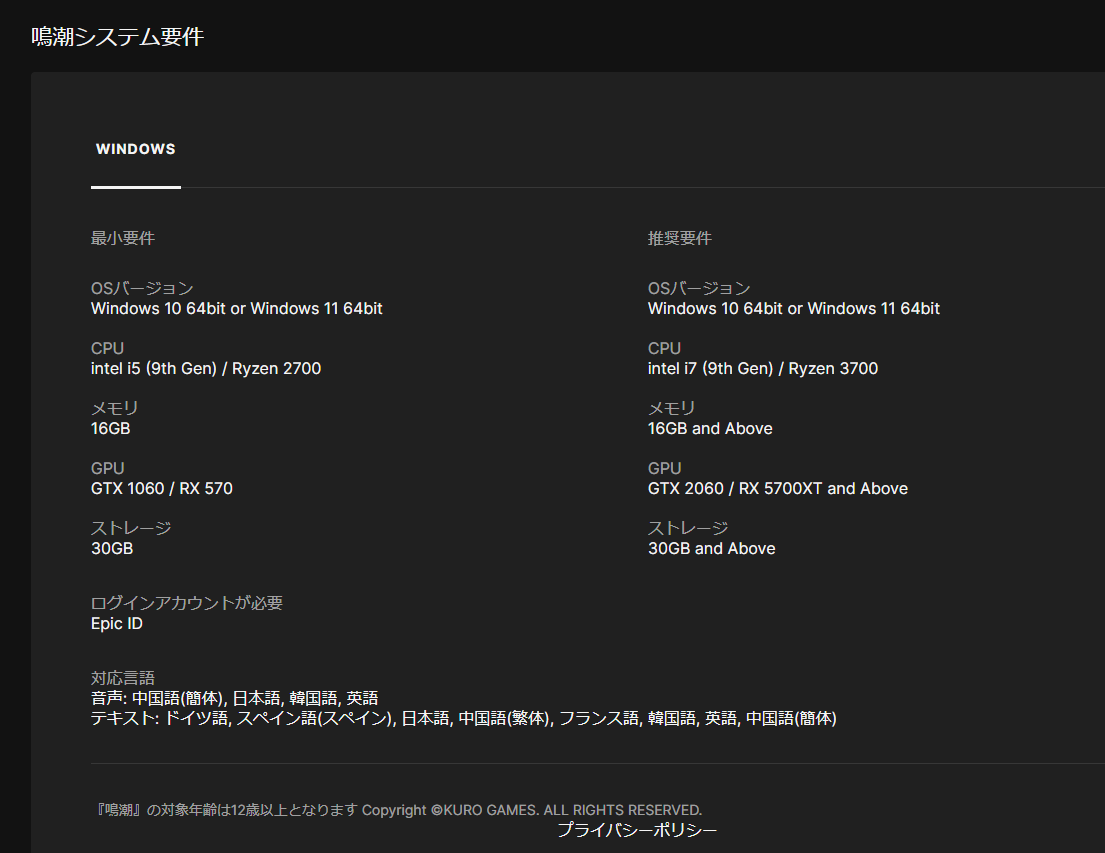
Task: Click the 鳴潮システム要件 heading
Action: coord(118,37)
